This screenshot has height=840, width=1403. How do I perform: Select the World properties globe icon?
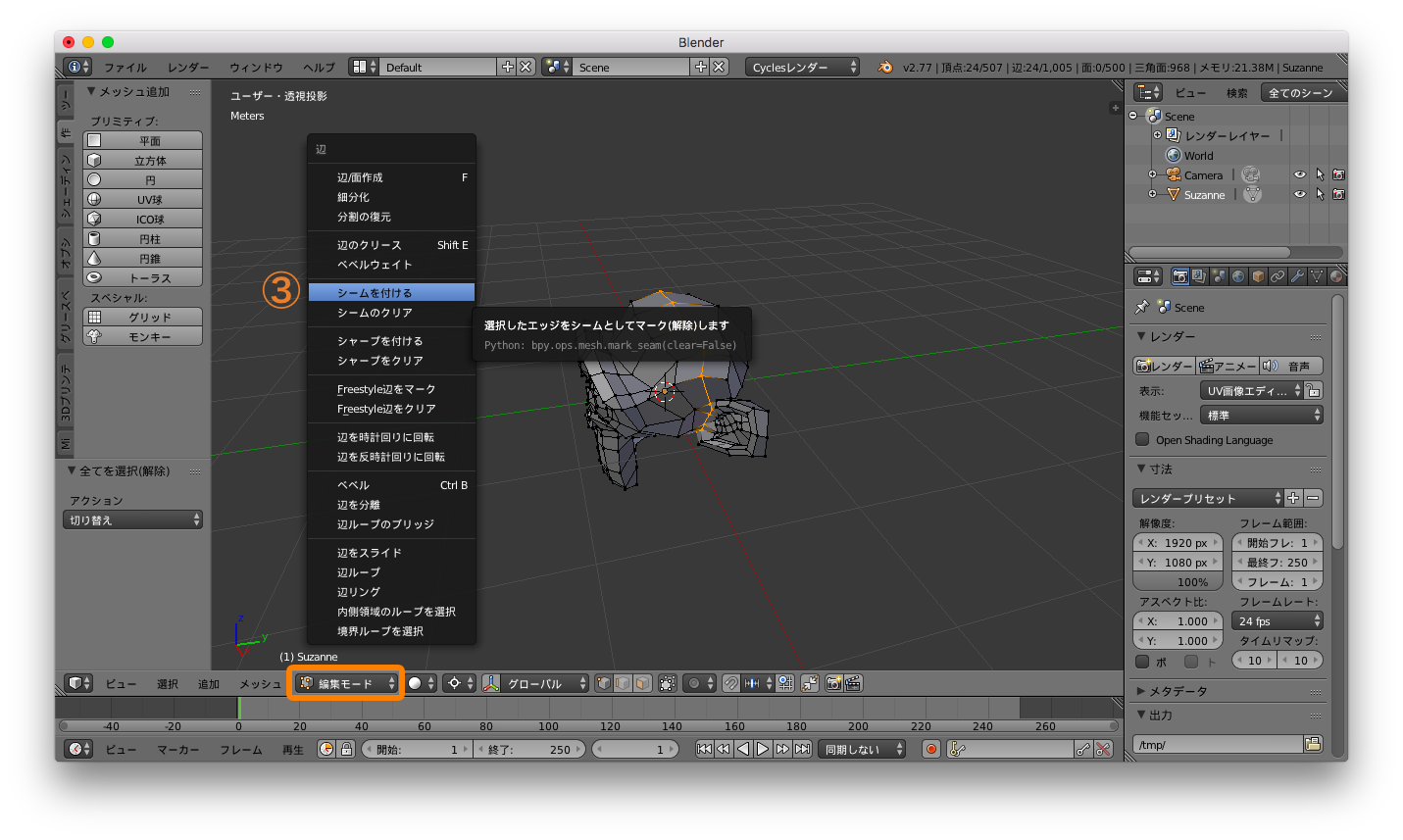click(1238, 275)
